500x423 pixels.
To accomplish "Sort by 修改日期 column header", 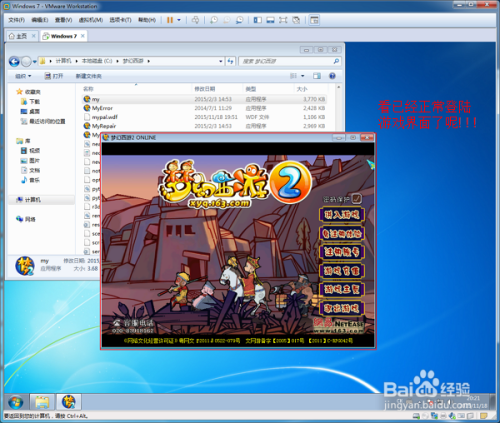I will pyautogui.click(x=205, y=89).
